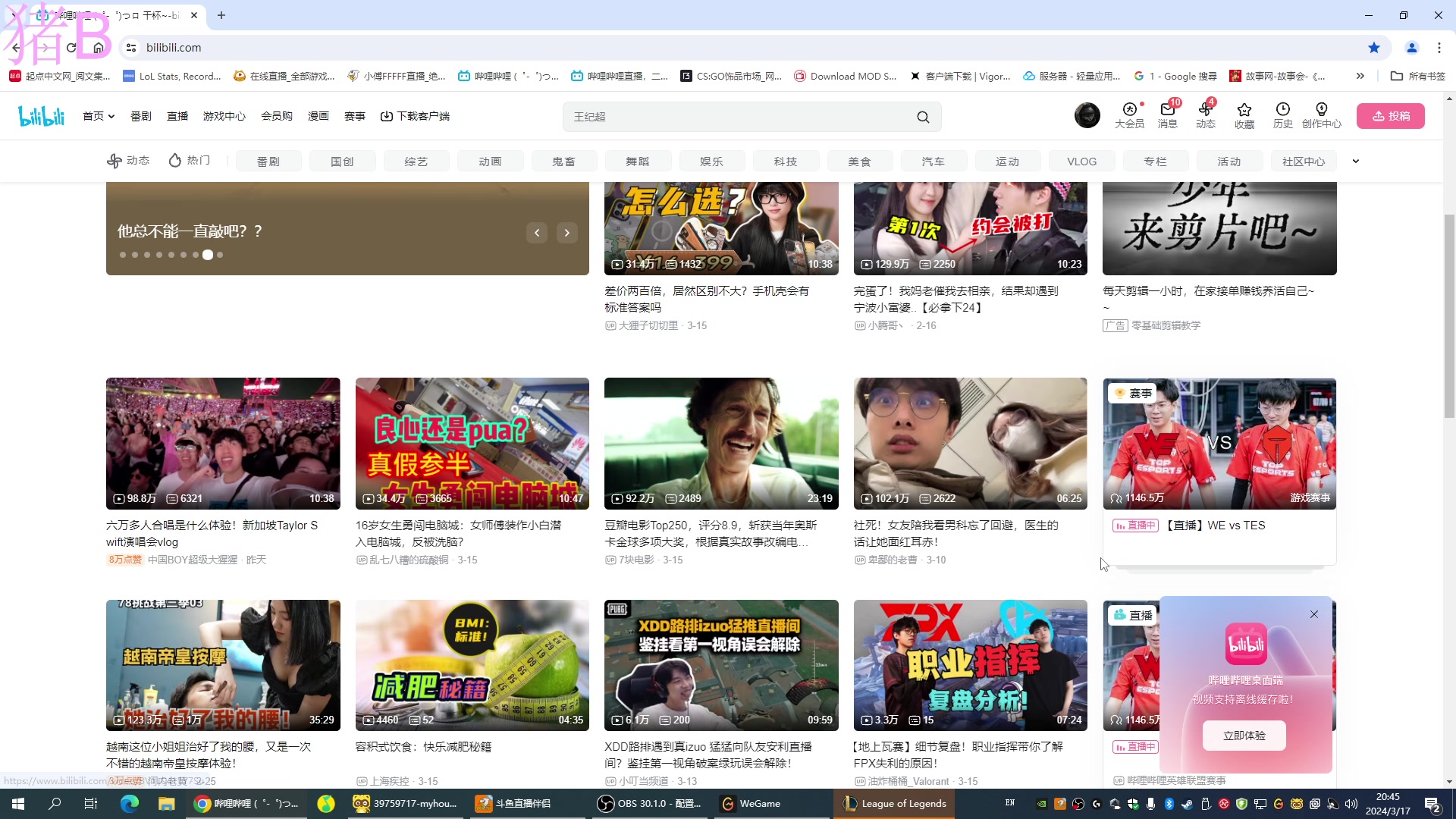Viewport: 1456px width, 819px height.
Task: Select the VLOG channel
Action: point(1082,162)
